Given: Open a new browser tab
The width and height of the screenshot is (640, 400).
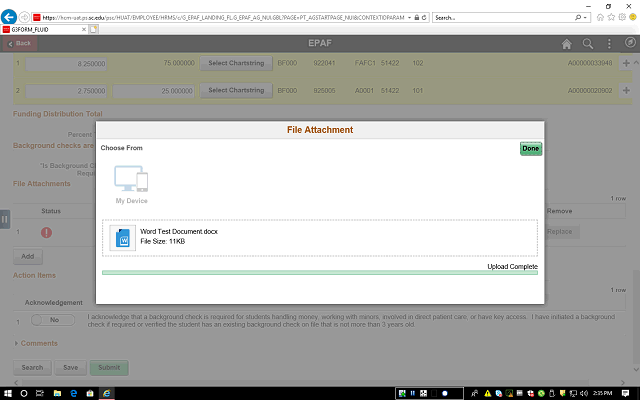Looking at the screenshot, I should [x=93, y=29].
